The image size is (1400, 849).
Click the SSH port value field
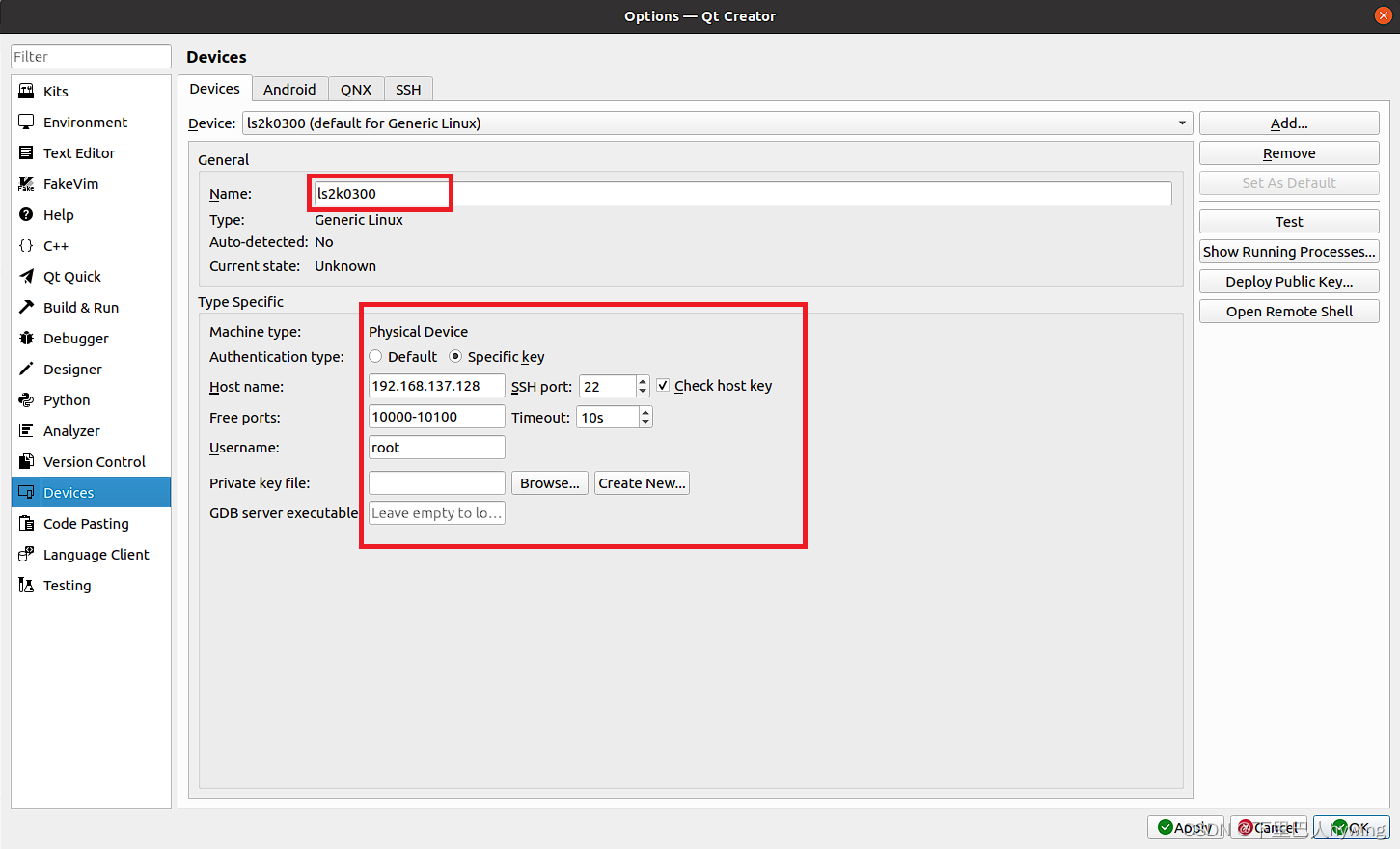(x=608, y=386)
